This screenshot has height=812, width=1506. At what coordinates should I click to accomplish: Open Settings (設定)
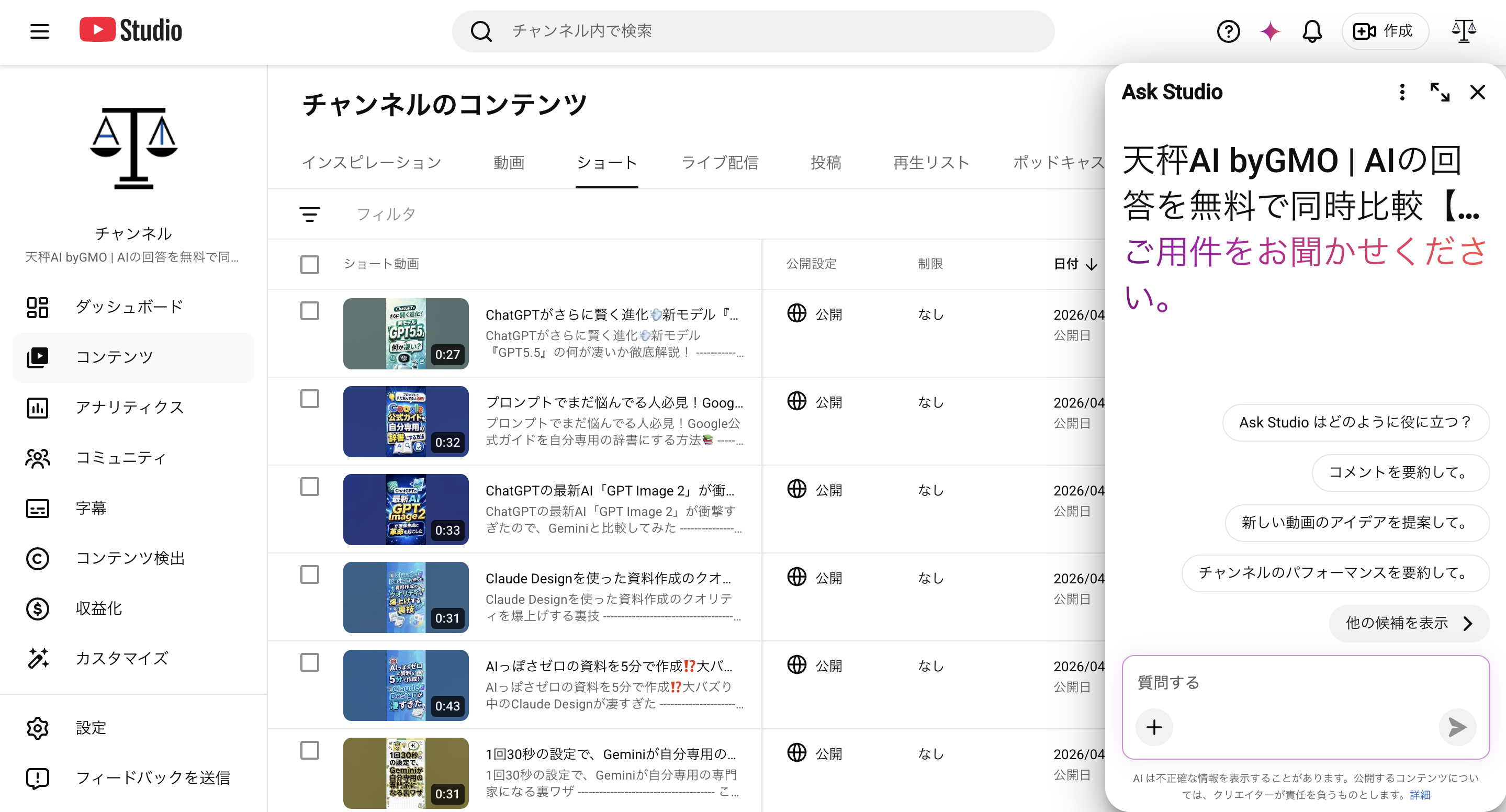pyautogui.click(x=133, y=728)
